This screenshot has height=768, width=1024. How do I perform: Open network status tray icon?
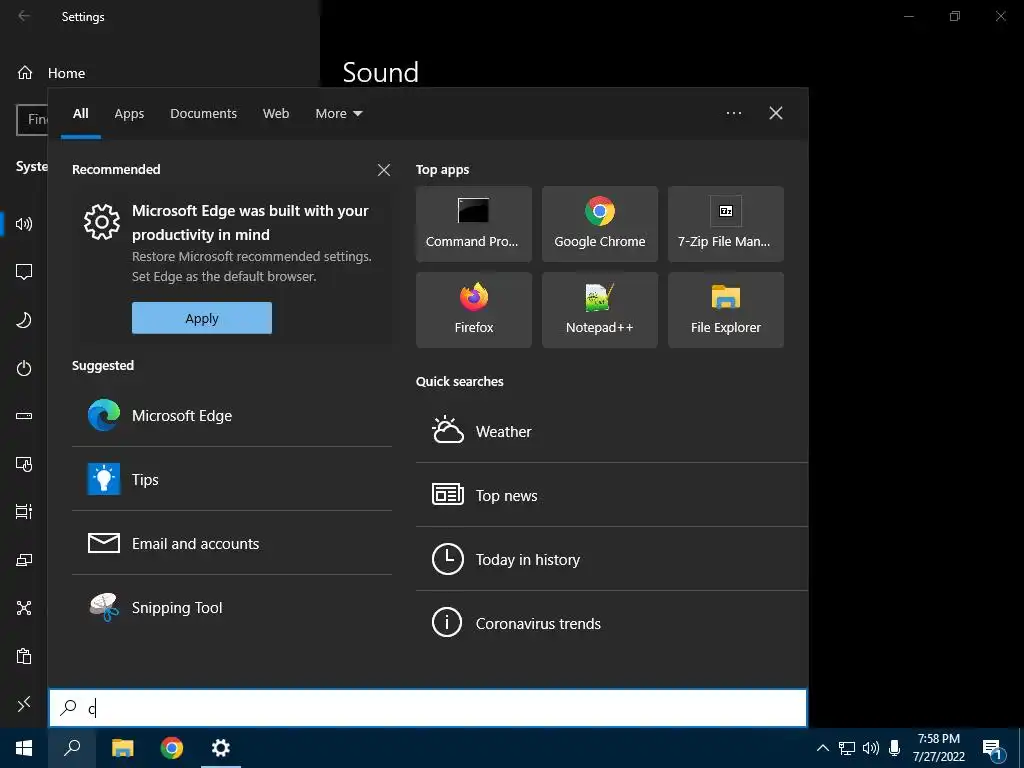click(x=847, y=748)
